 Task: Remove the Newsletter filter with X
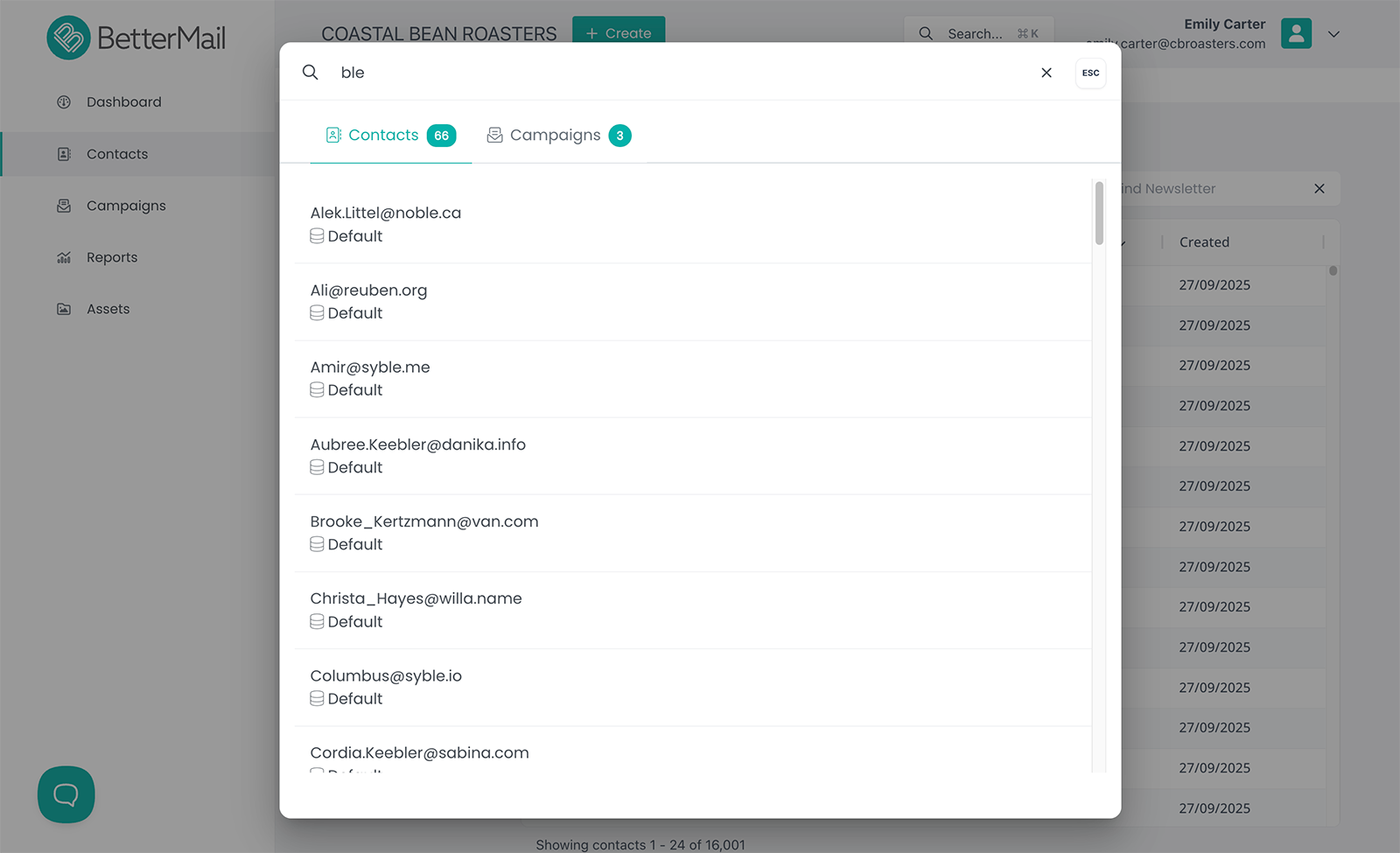click(1319, 189)
